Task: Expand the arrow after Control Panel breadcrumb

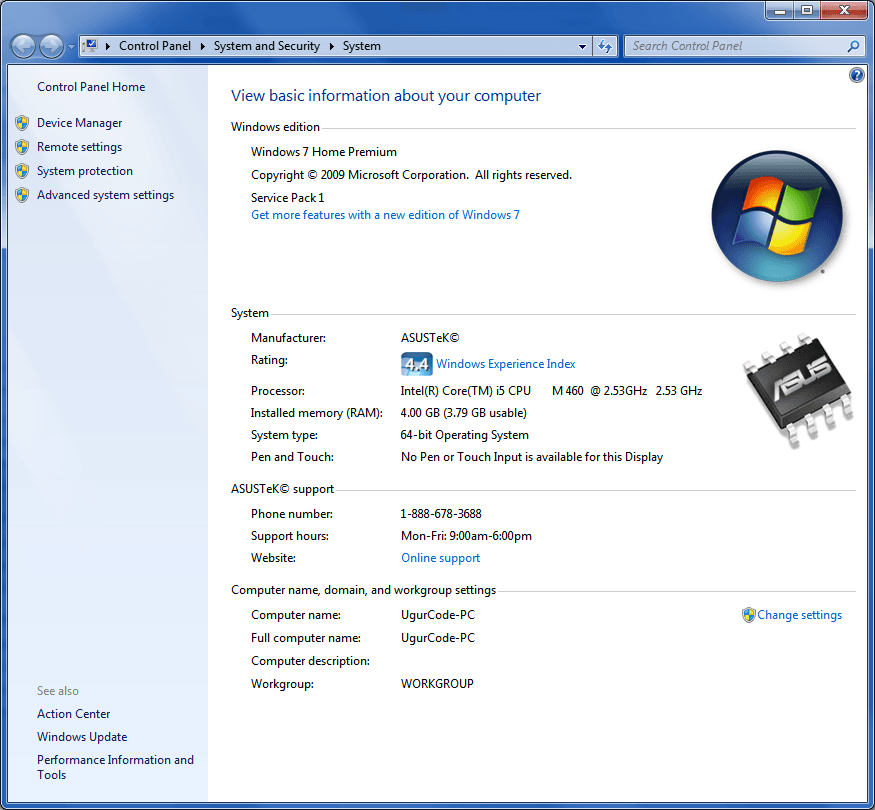Action: [203, 46]
